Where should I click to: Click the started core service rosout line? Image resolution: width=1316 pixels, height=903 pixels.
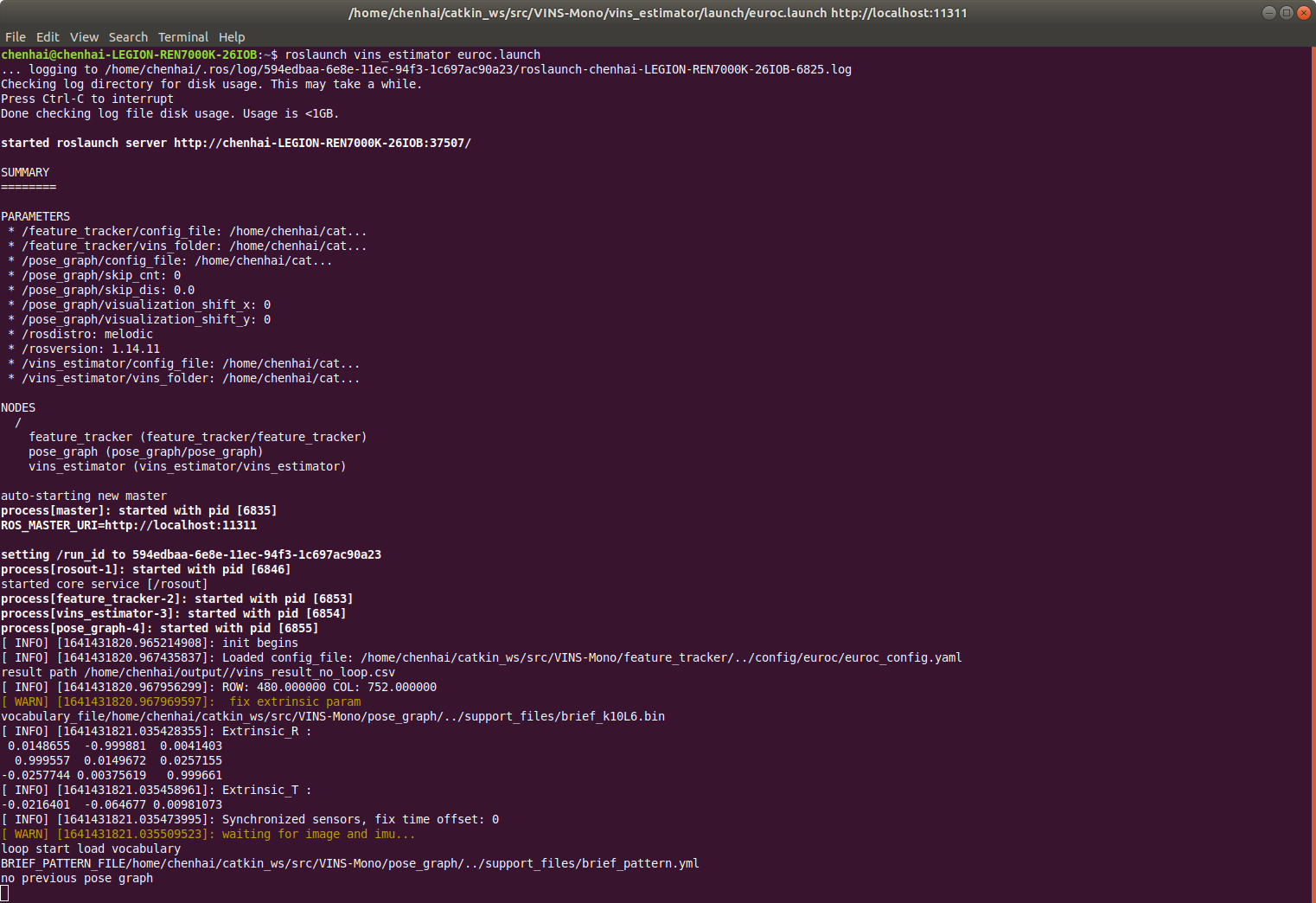(105, 584)
